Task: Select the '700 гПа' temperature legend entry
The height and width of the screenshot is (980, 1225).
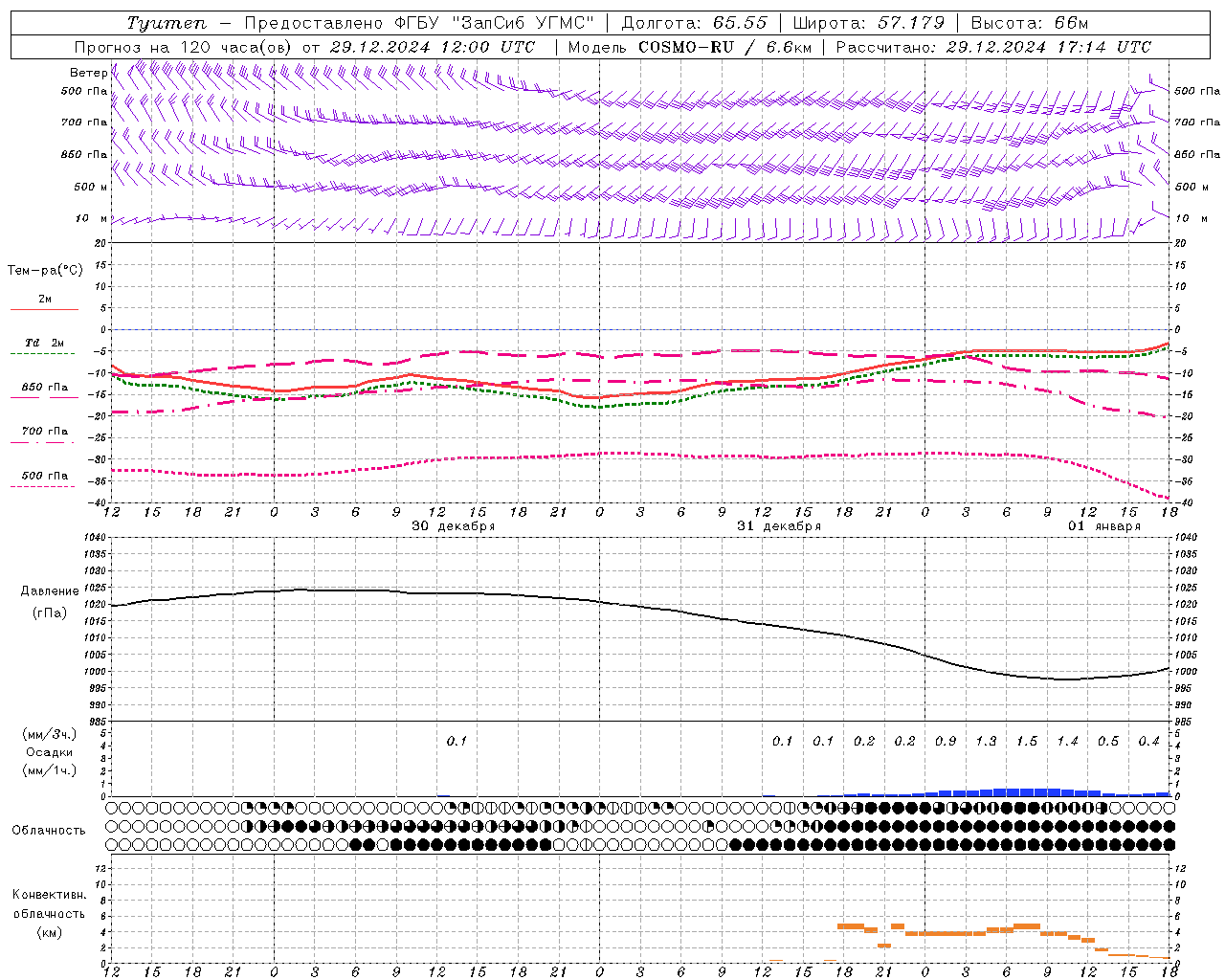Action: 45,432
